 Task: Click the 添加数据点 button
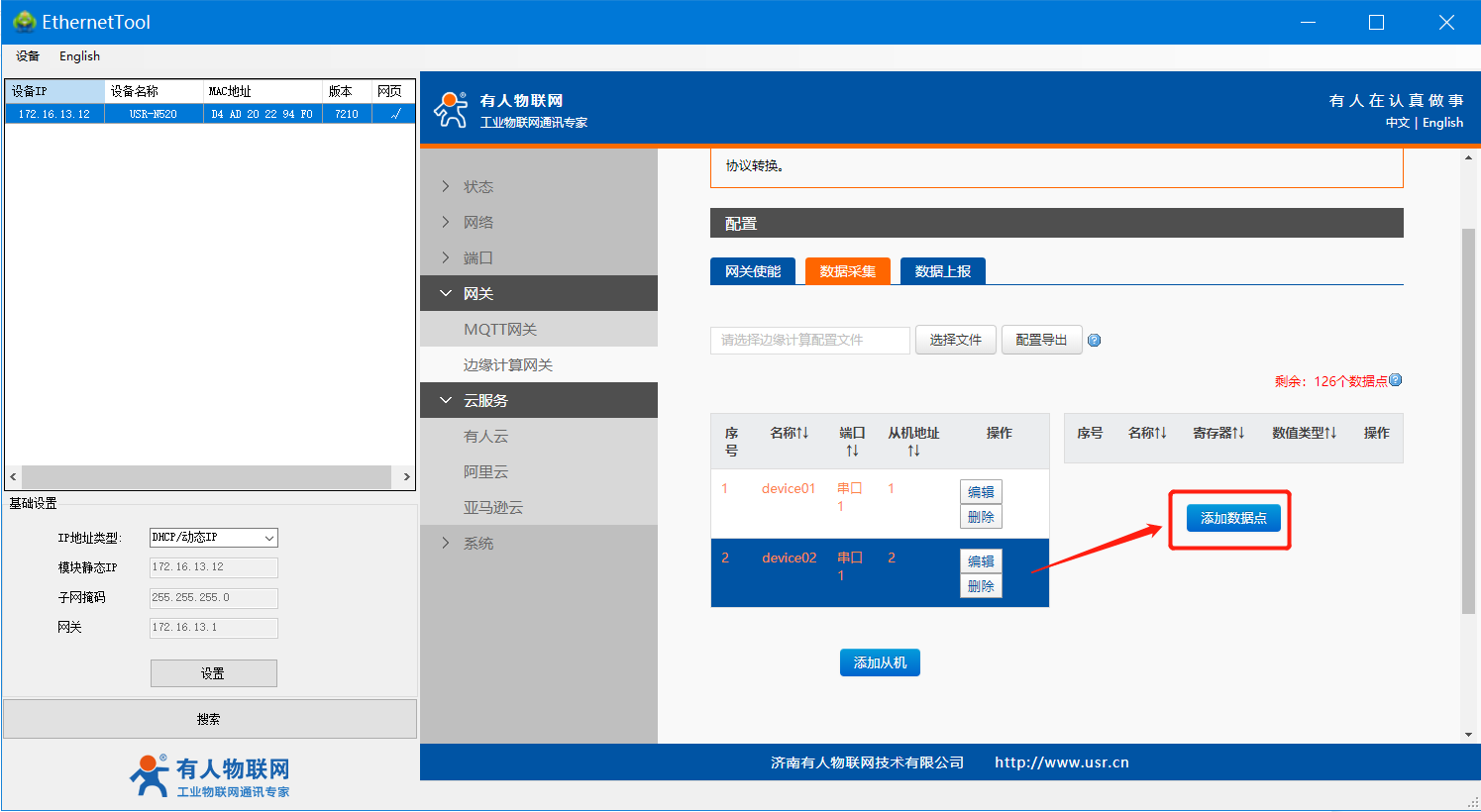pos(1233,518)
